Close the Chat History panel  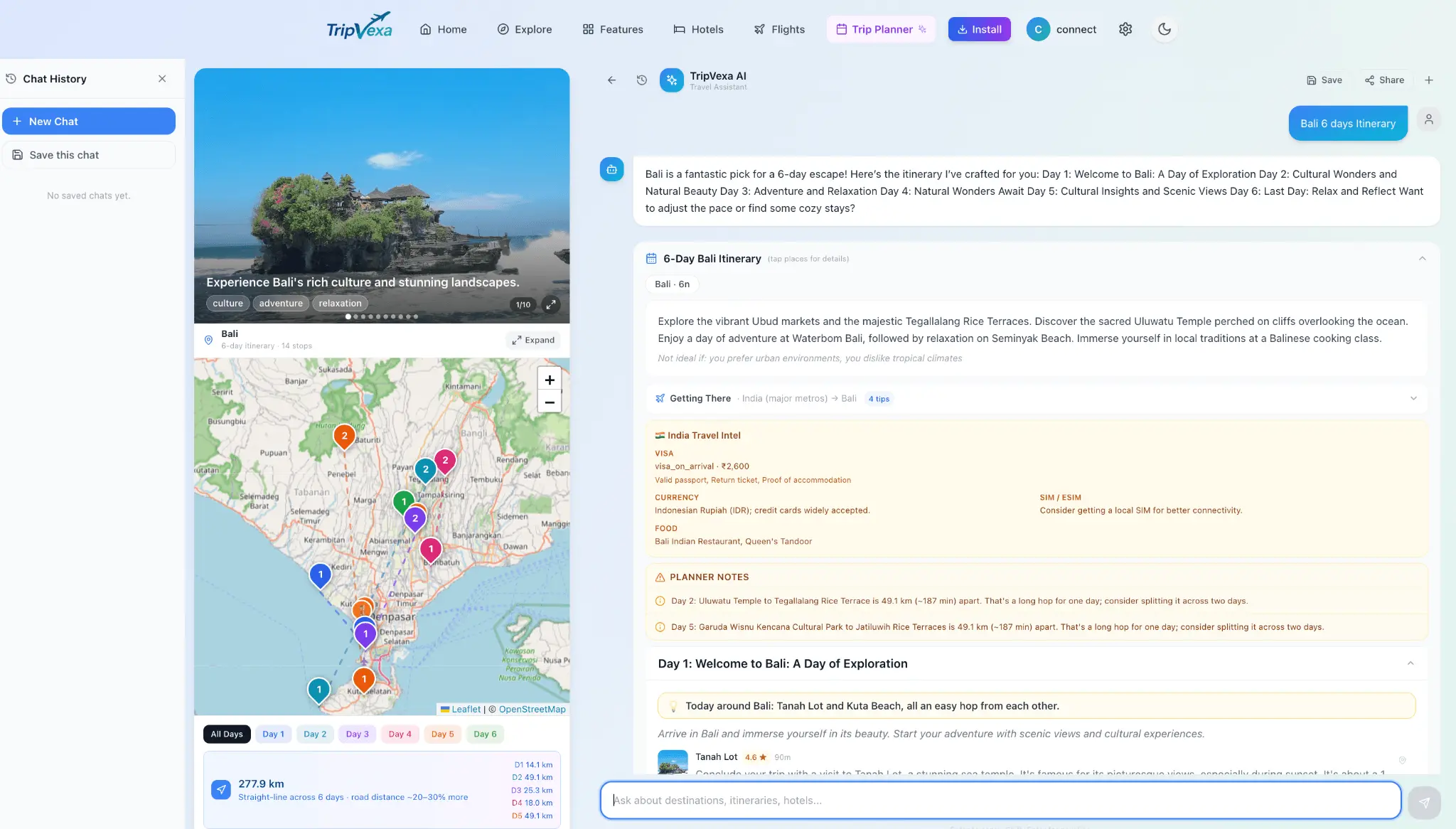(162, 79)
